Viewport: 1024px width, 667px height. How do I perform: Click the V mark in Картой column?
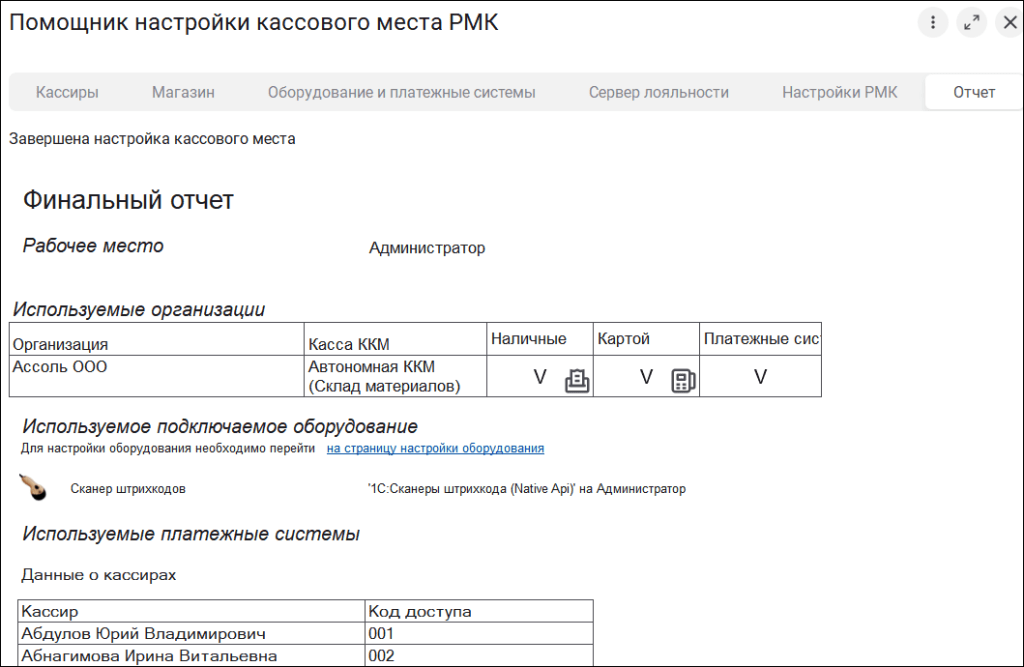[646, 377]
